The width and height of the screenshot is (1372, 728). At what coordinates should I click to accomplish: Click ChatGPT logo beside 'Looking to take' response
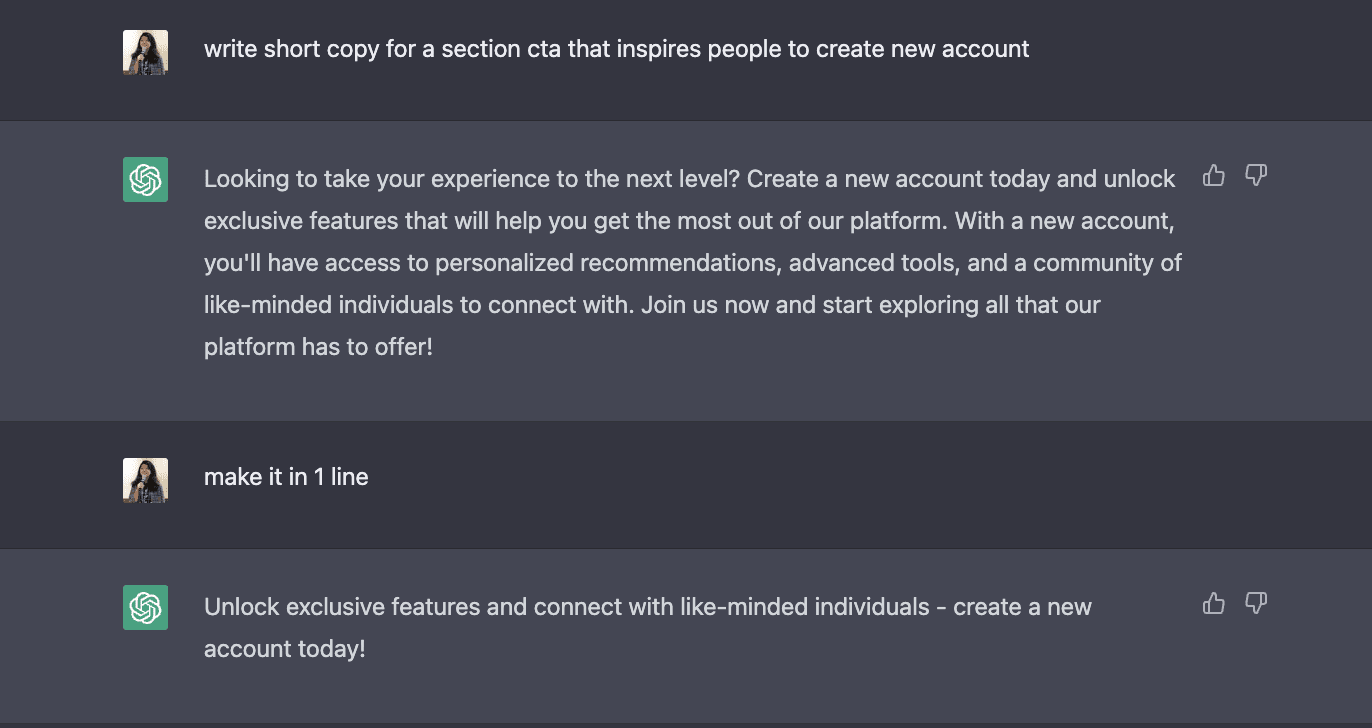(145, 180)
